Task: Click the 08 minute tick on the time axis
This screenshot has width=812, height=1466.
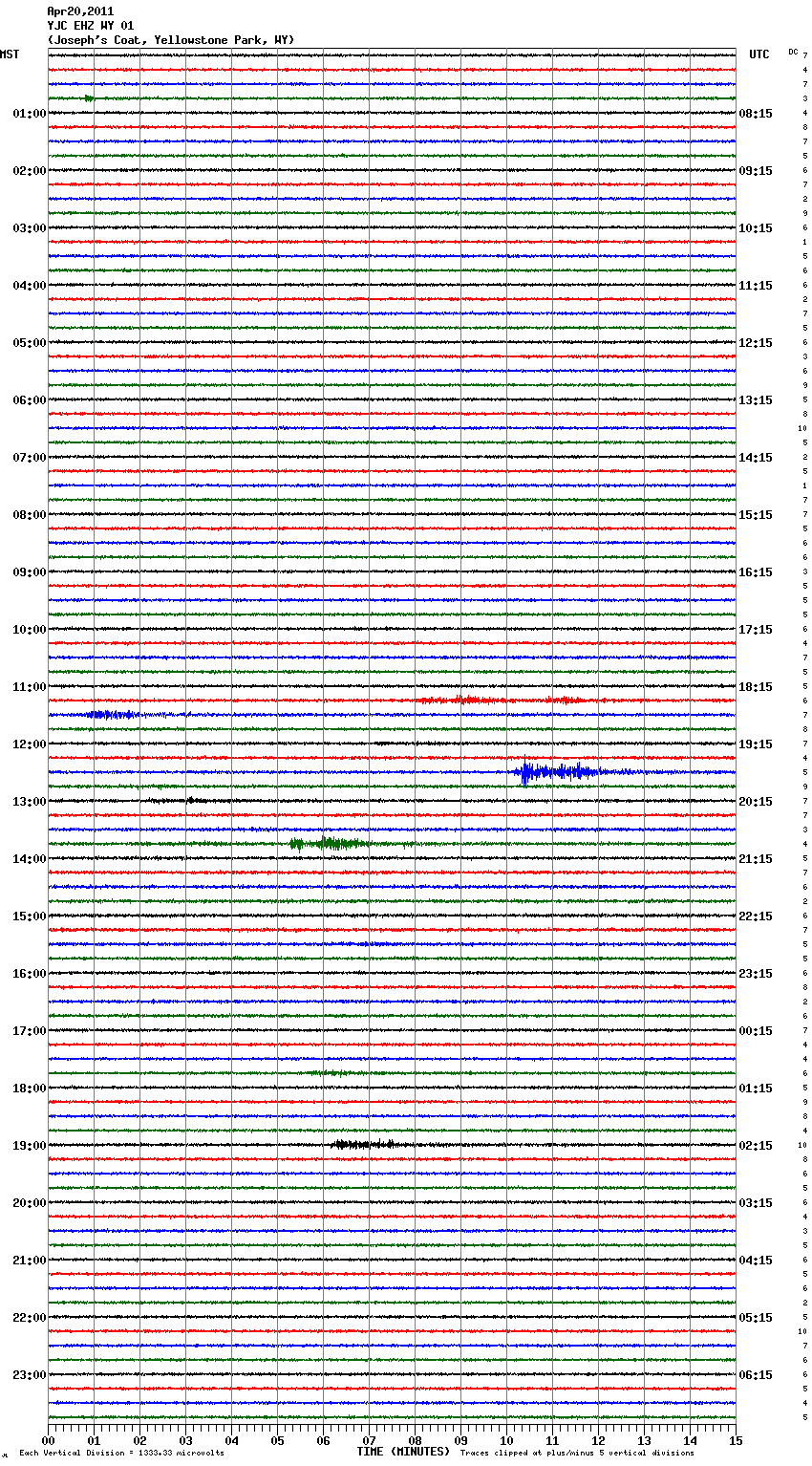Action: (415, 1440)
